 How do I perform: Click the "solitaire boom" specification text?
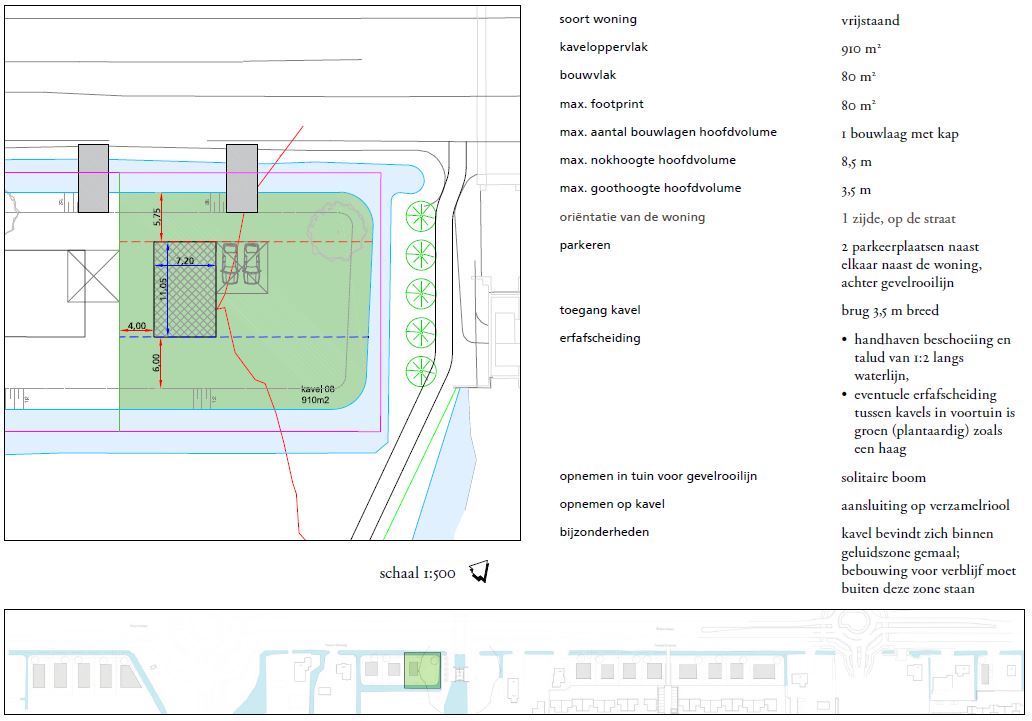pos(884,478)
